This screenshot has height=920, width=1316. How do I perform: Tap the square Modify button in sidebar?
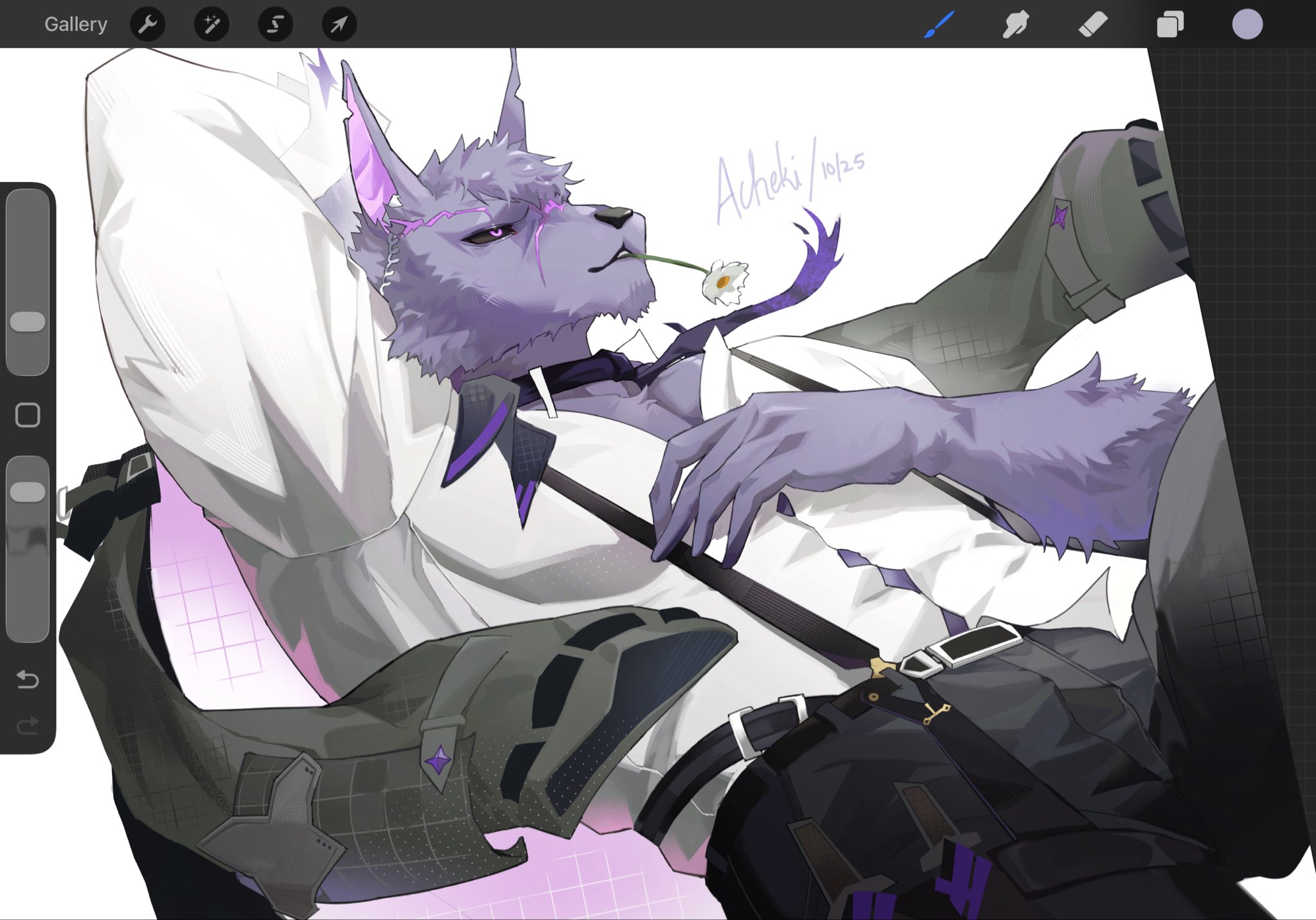coord(28,415)
